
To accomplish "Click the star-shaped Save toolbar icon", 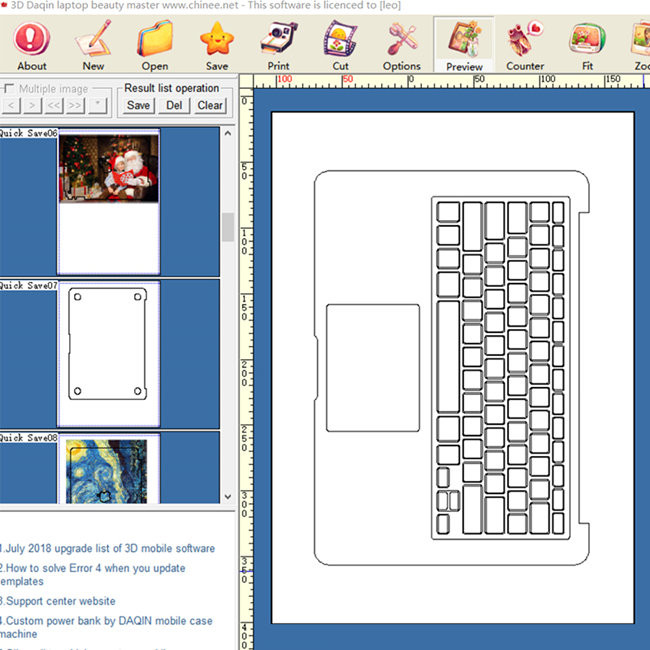I will click(x=216, y=45).
